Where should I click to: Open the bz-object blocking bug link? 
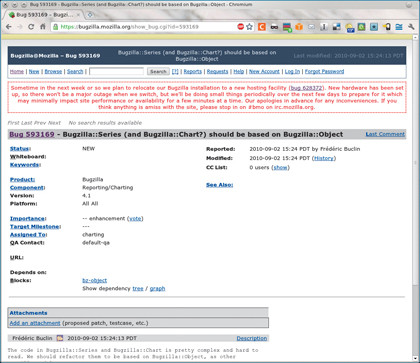(95, 280)
